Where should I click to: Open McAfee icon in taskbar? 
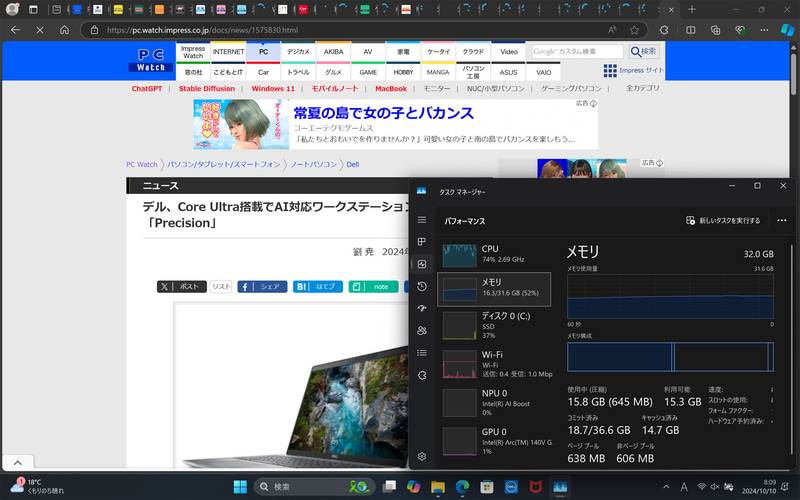pos(535,487)
